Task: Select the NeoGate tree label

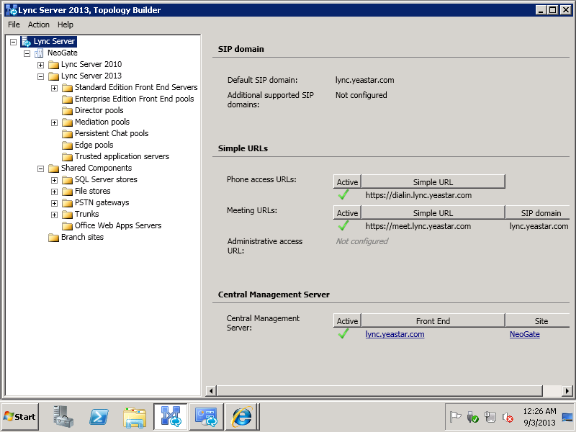Action: coord(62,53)
